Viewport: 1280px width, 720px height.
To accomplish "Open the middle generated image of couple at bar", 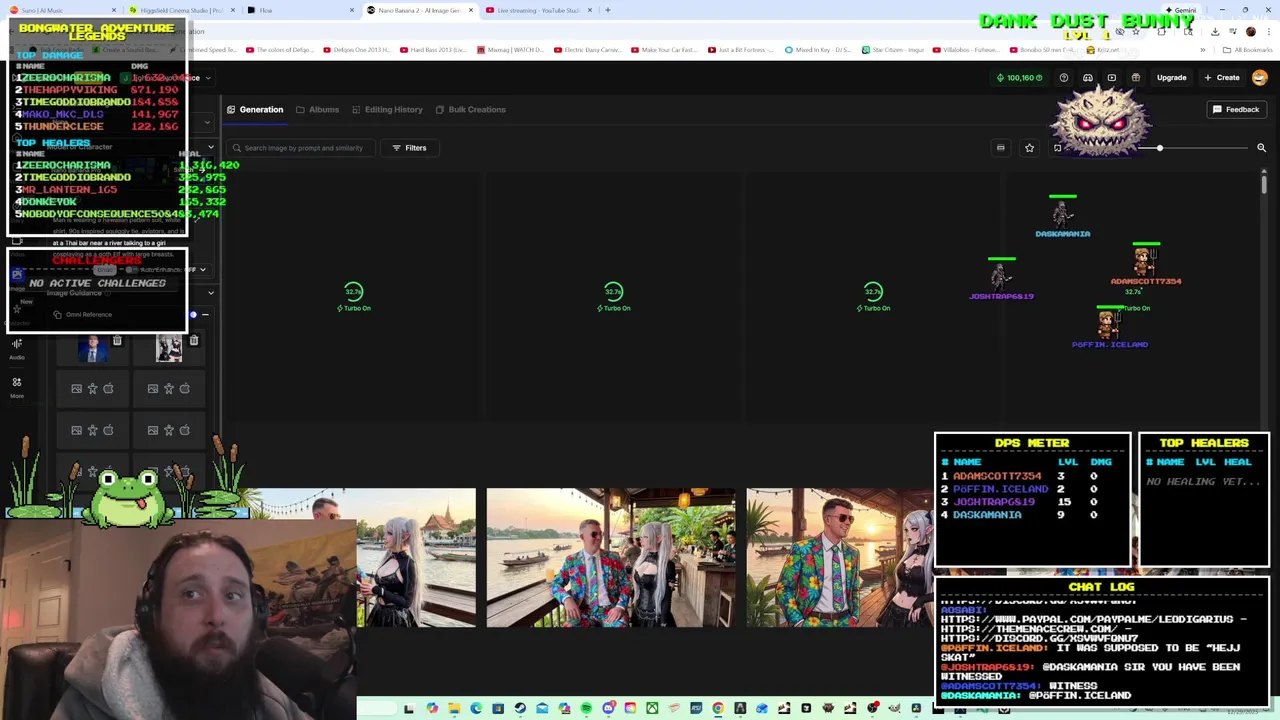I will 611,558.
